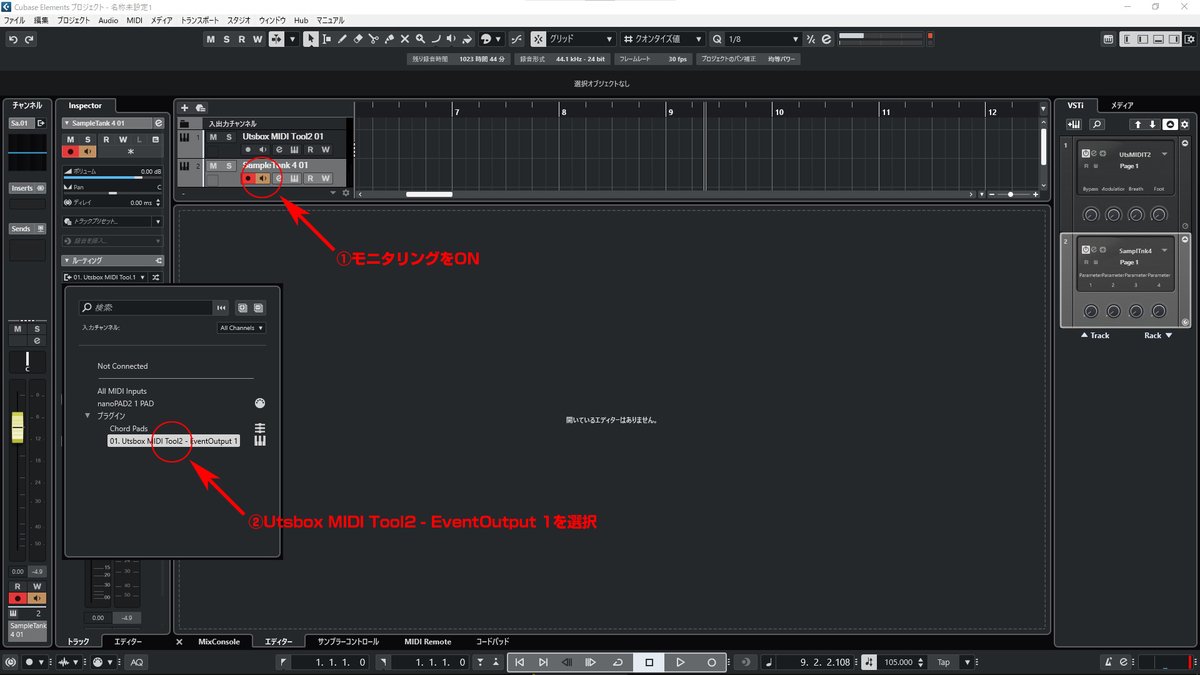The height and width of the screenshot is (675, 1200).
Task: Select the Comp tool
Action: click(435, 39)
